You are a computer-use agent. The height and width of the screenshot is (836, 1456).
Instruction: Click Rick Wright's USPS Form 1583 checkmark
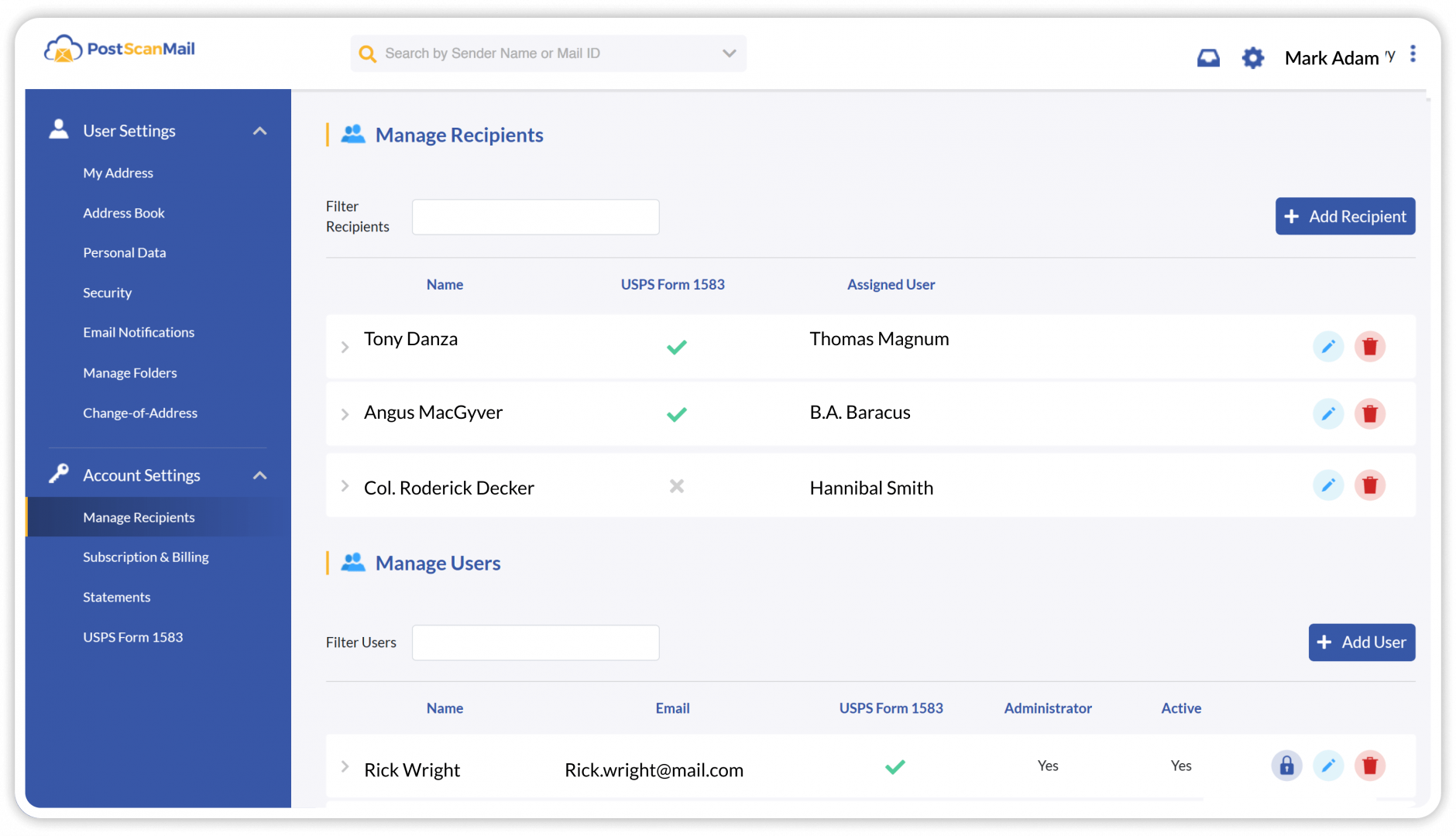(895, 767)
